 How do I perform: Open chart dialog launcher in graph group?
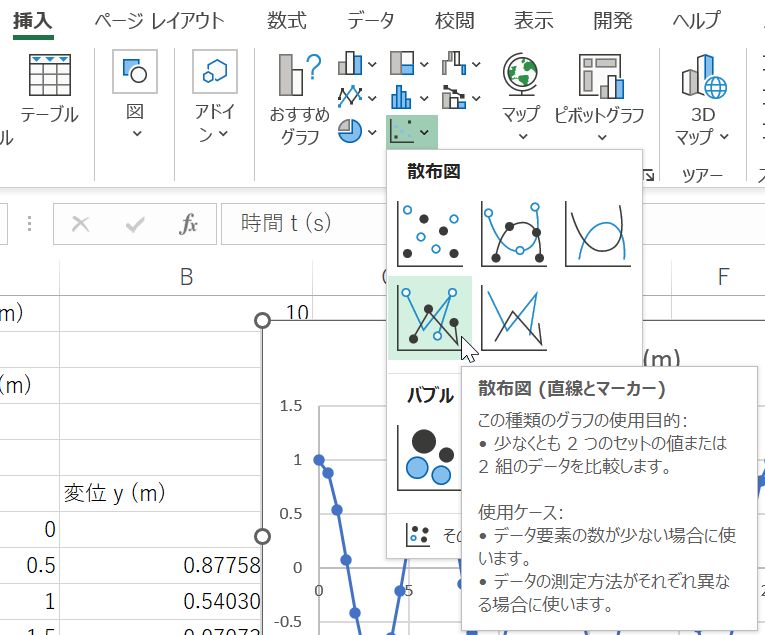(x=648, y=175)
